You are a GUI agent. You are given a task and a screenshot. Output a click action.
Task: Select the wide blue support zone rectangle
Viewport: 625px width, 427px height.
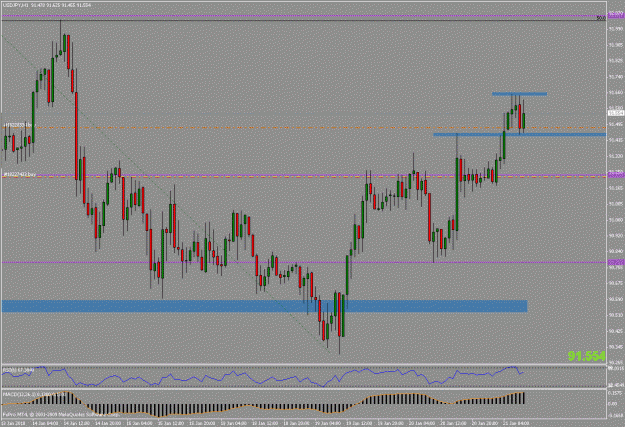coord(264,306)
